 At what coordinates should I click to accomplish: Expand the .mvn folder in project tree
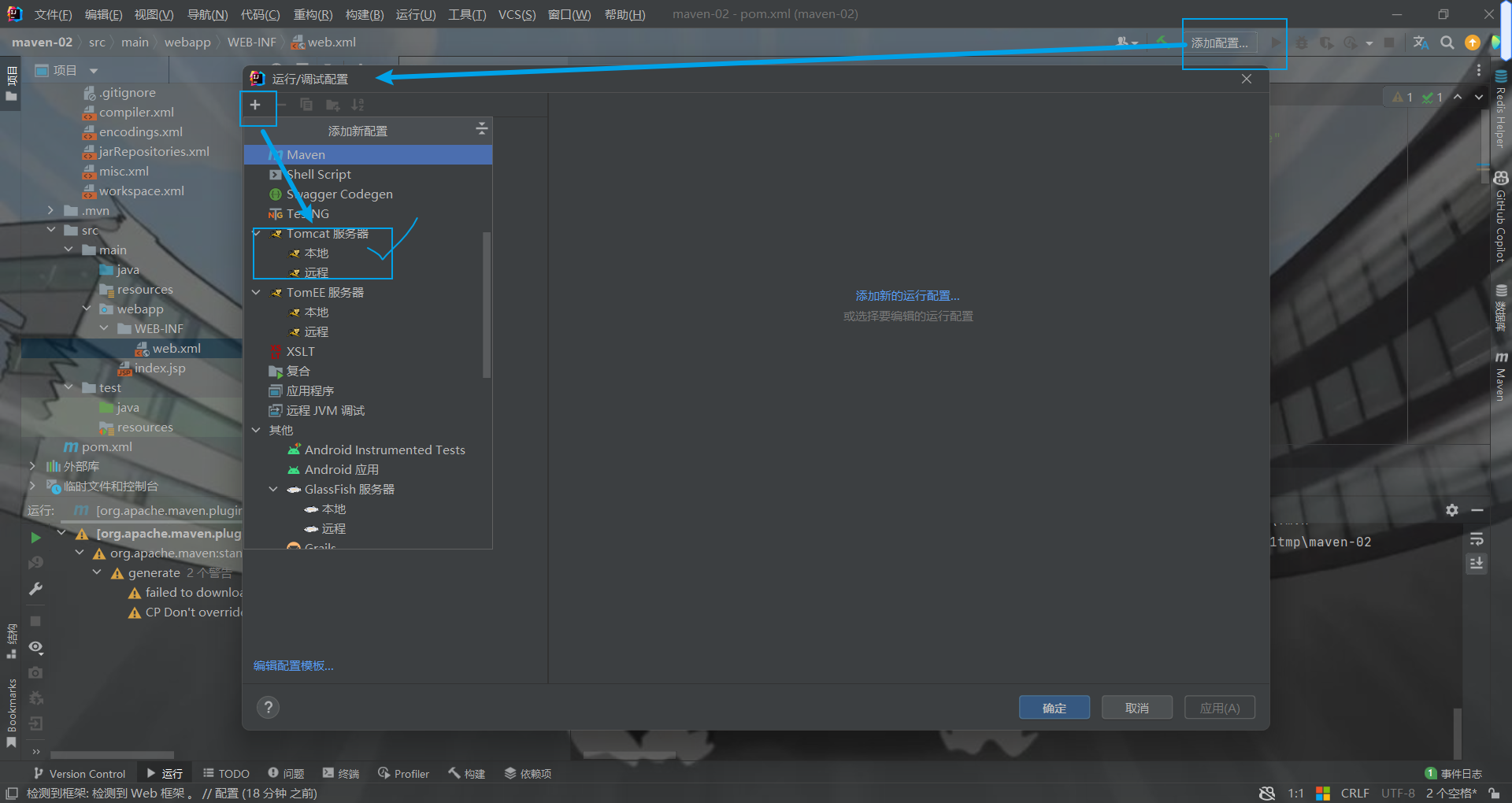click(50, 210)
